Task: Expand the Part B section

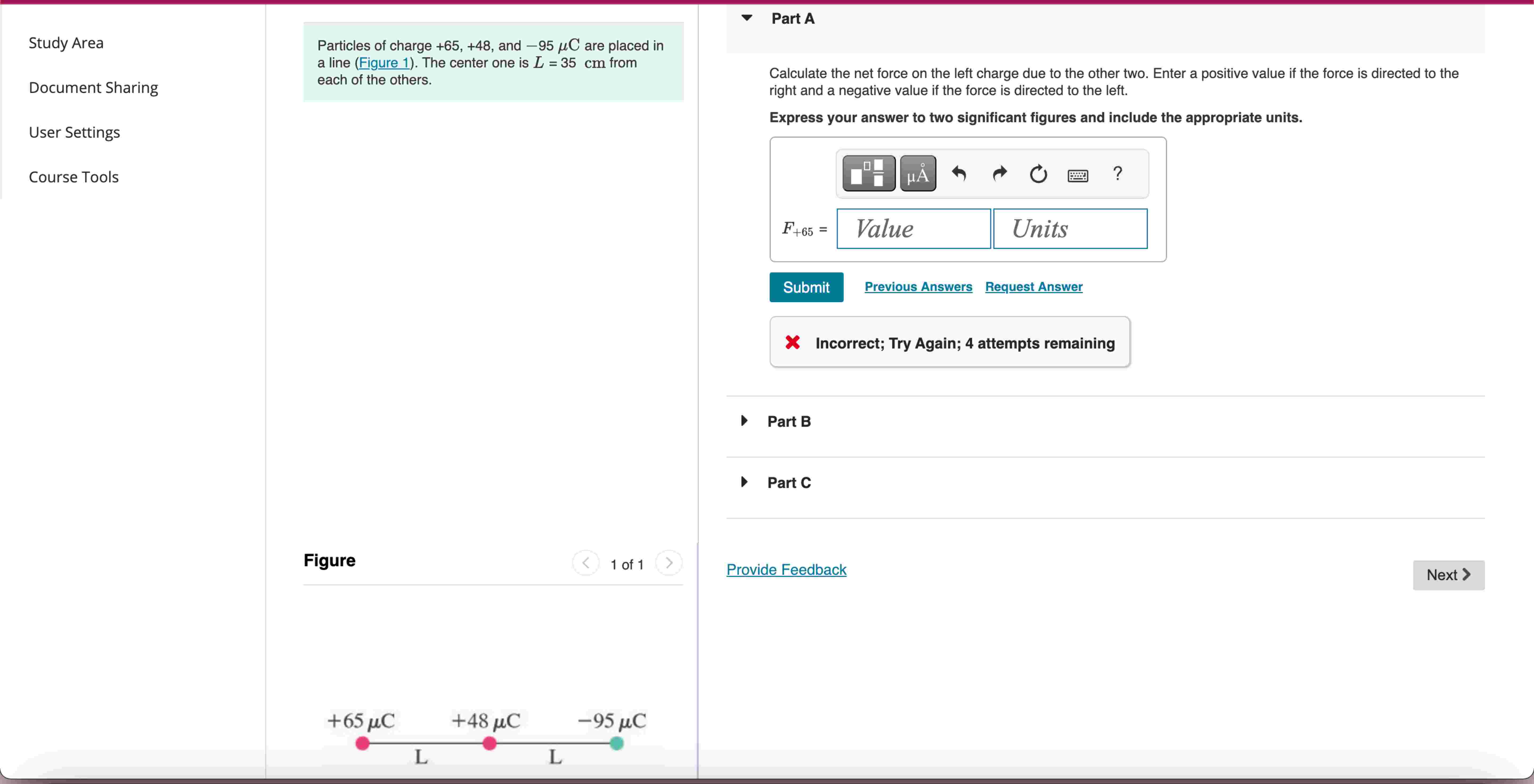Action: [x=743, y=421]
